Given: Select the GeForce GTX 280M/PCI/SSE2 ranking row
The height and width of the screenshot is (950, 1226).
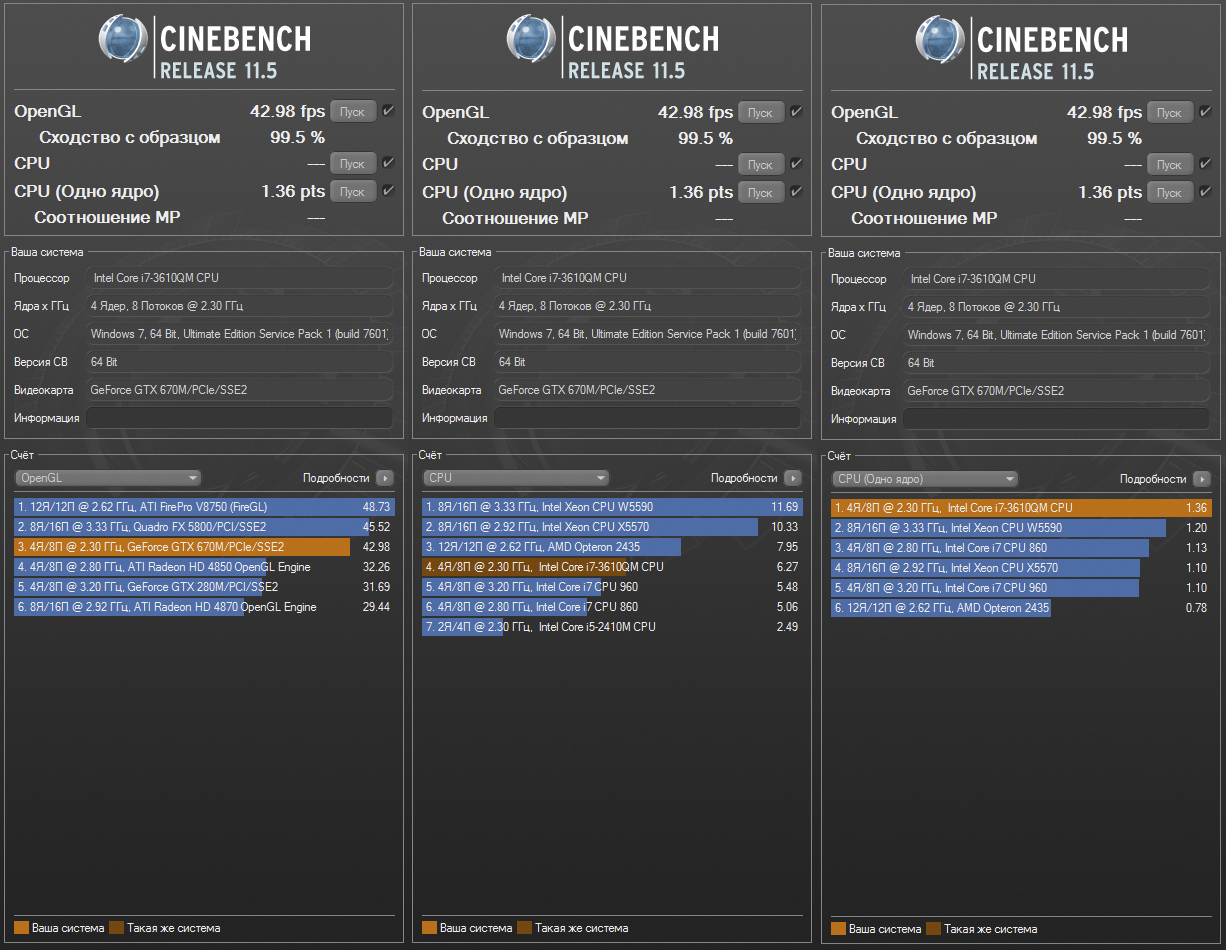Looking at the screenshot, I should pyautogui.click(x=204, y=587).
